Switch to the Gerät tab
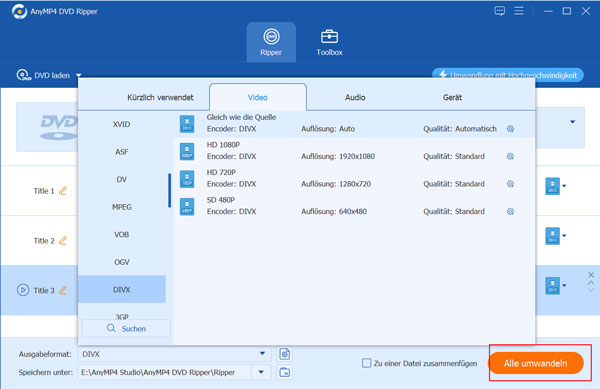Image resolution: width=600 pixels, height=389 pixels. pos(452,98)
